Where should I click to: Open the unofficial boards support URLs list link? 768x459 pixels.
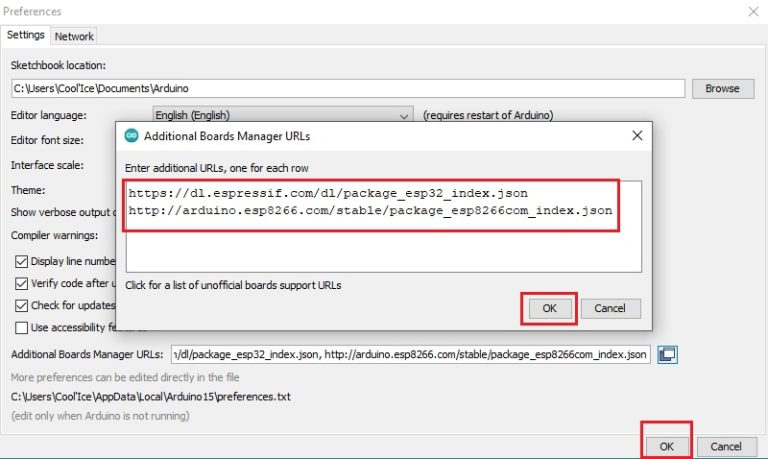(233, 285)
